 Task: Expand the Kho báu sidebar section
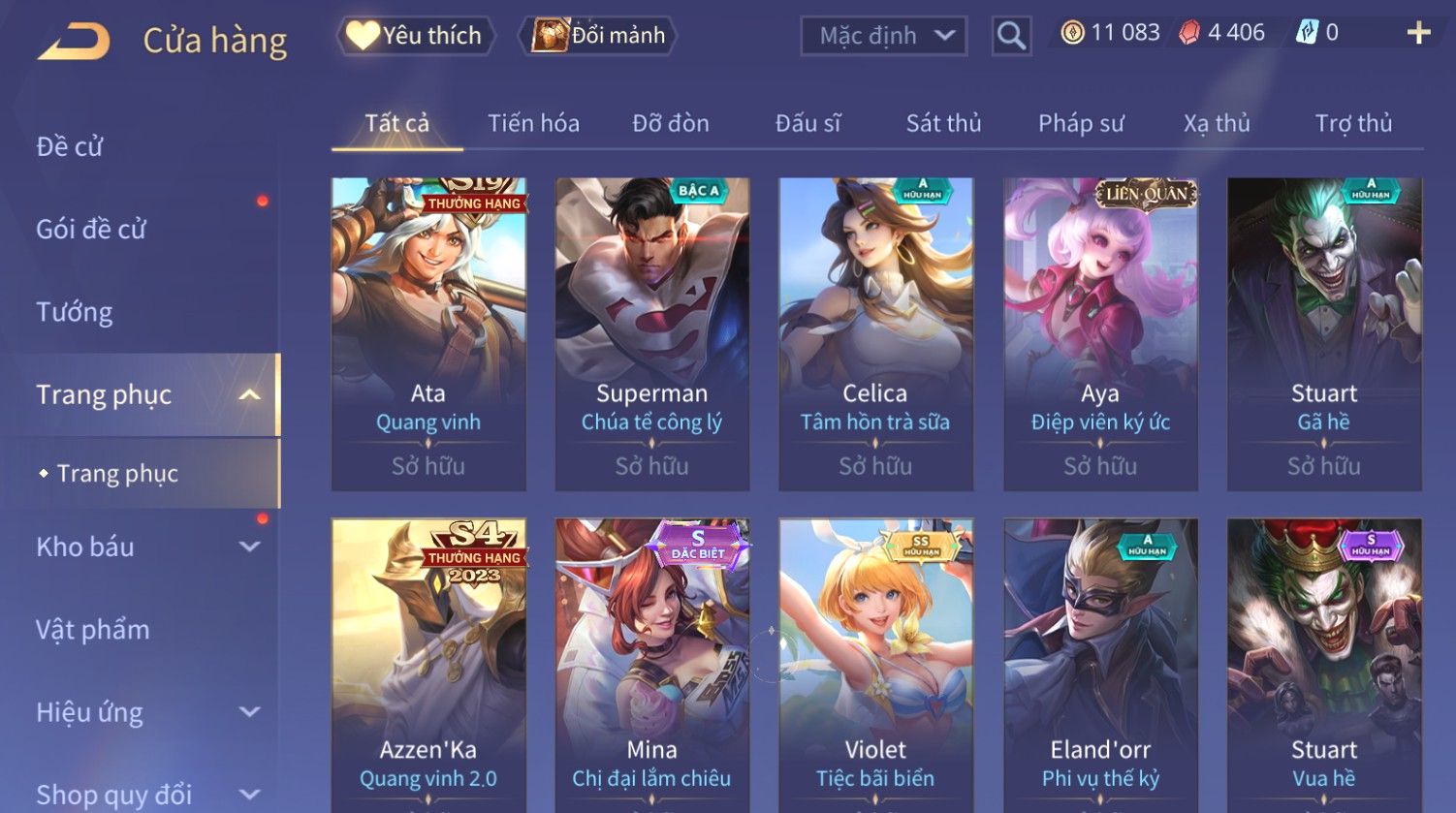point(249,547)
